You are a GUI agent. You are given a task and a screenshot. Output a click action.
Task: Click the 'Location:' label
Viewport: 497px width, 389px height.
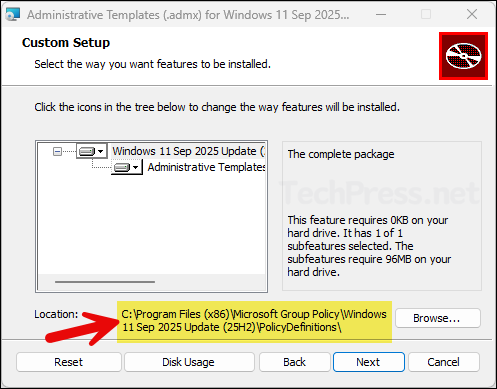coord(56,314)
